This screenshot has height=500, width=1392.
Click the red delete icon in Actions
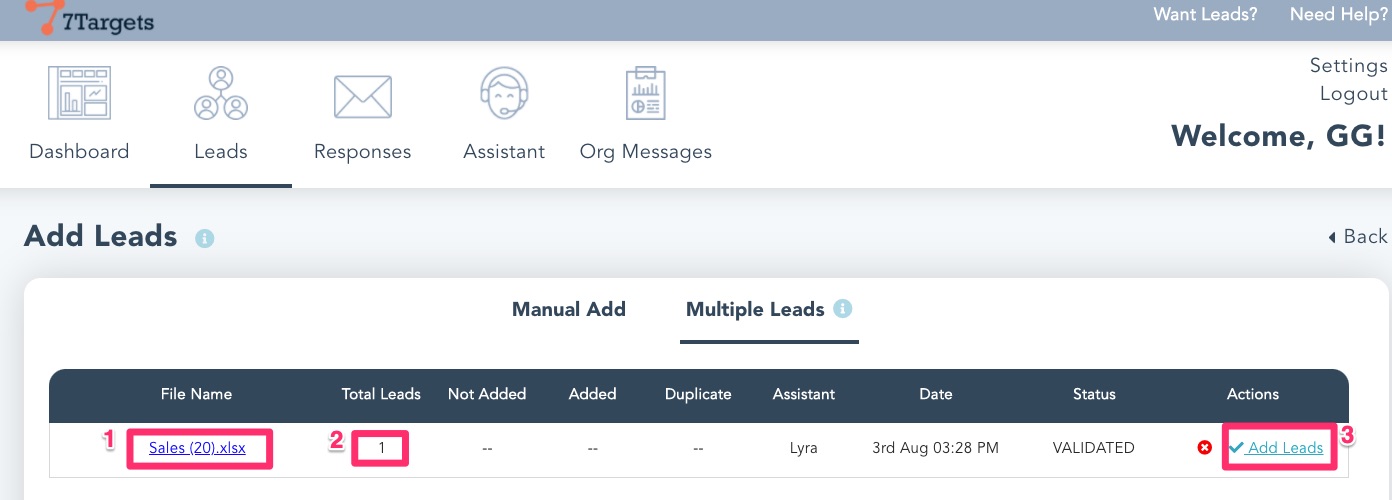click(1205, 448)
